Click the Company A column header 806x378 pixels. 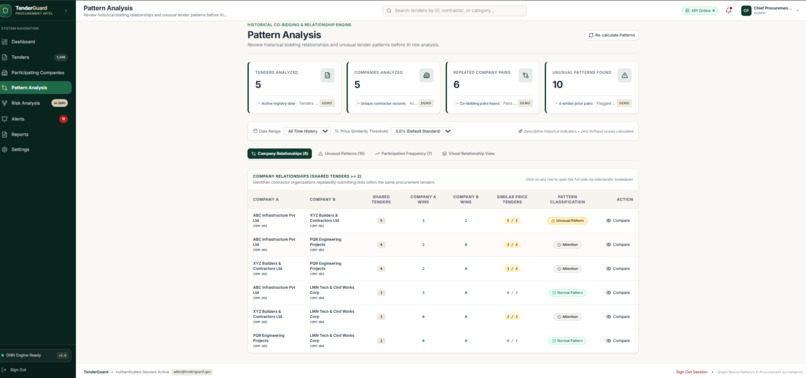tap(266, 200)
